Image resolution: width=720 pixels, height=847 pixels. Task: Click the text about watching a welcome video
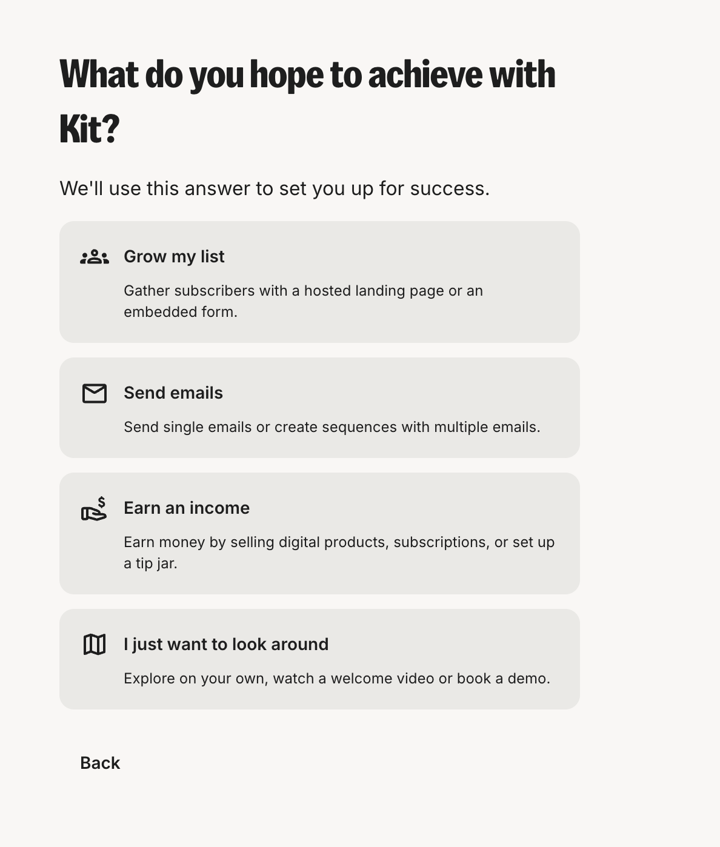336,678
